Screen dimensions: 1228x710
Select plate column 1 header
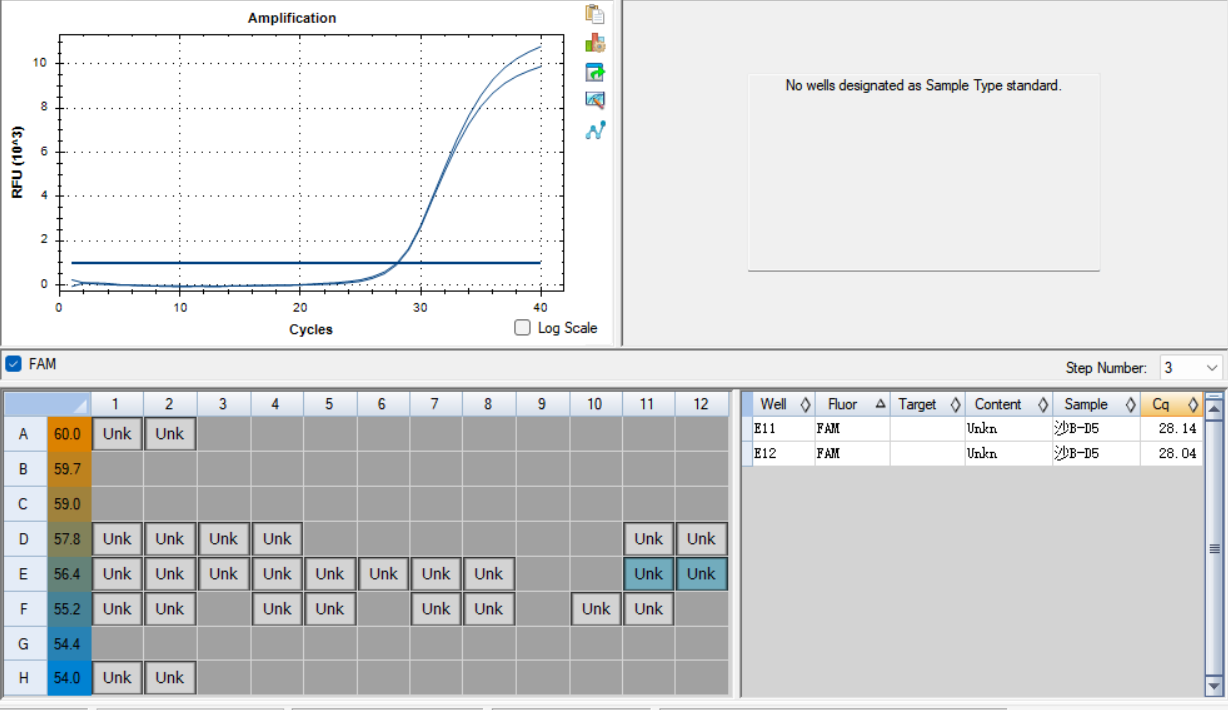[117, 404]
